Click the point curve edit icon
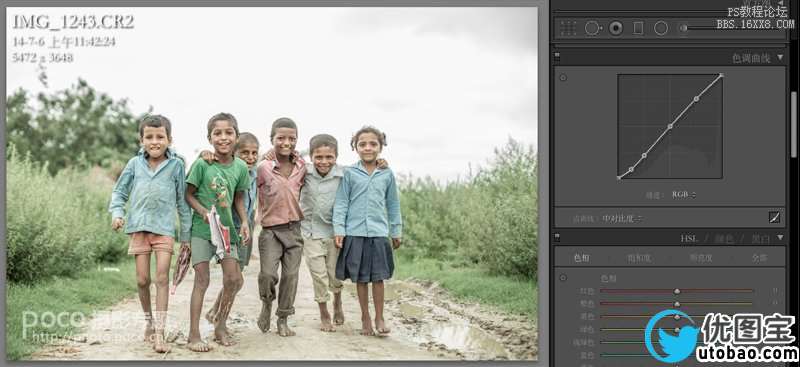The width and height of the screenshot is (800, 367). point(774,217)
